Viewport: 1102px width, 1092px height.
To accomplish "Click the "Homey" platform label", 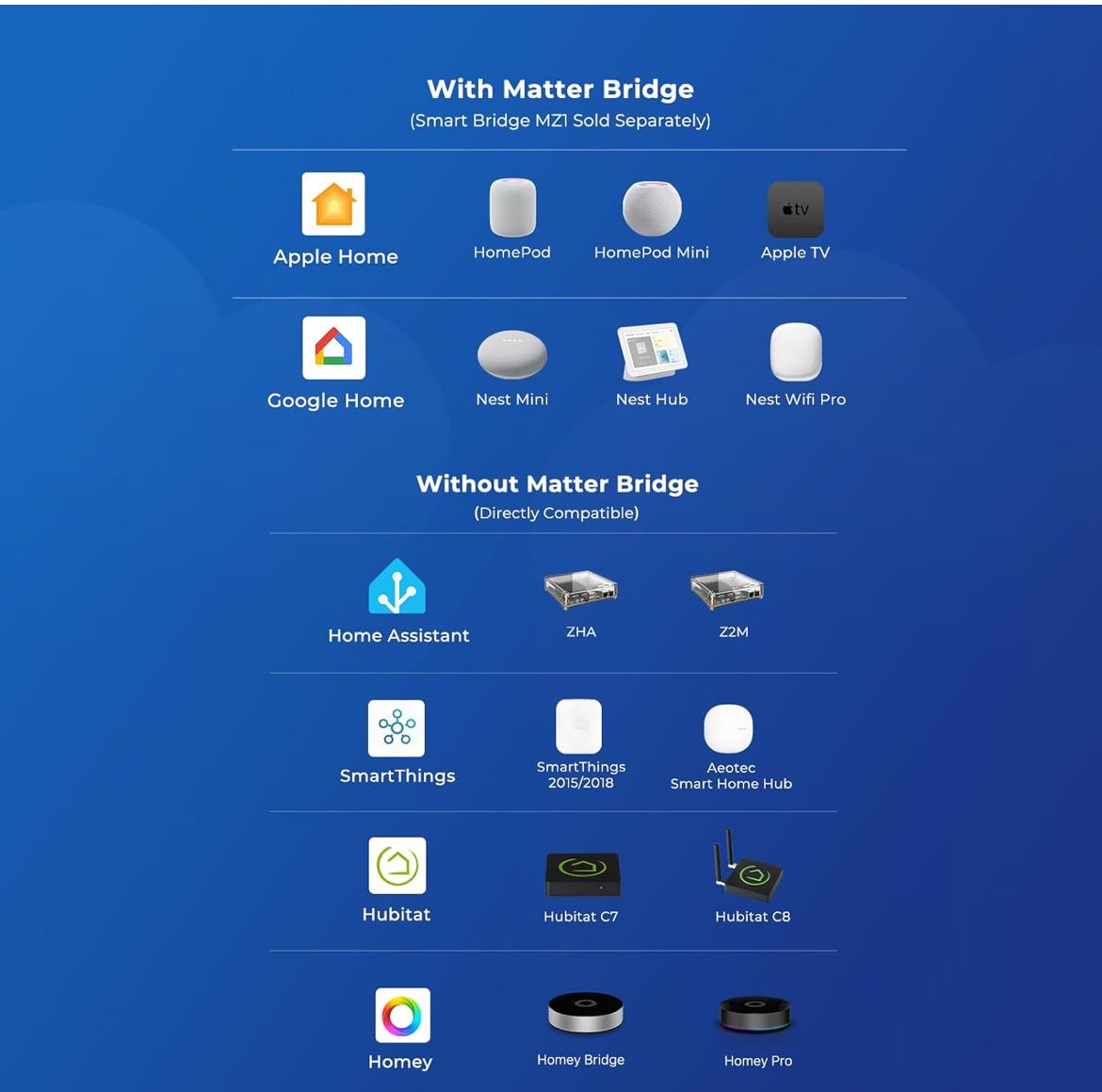I will (x=400, y=1062).
